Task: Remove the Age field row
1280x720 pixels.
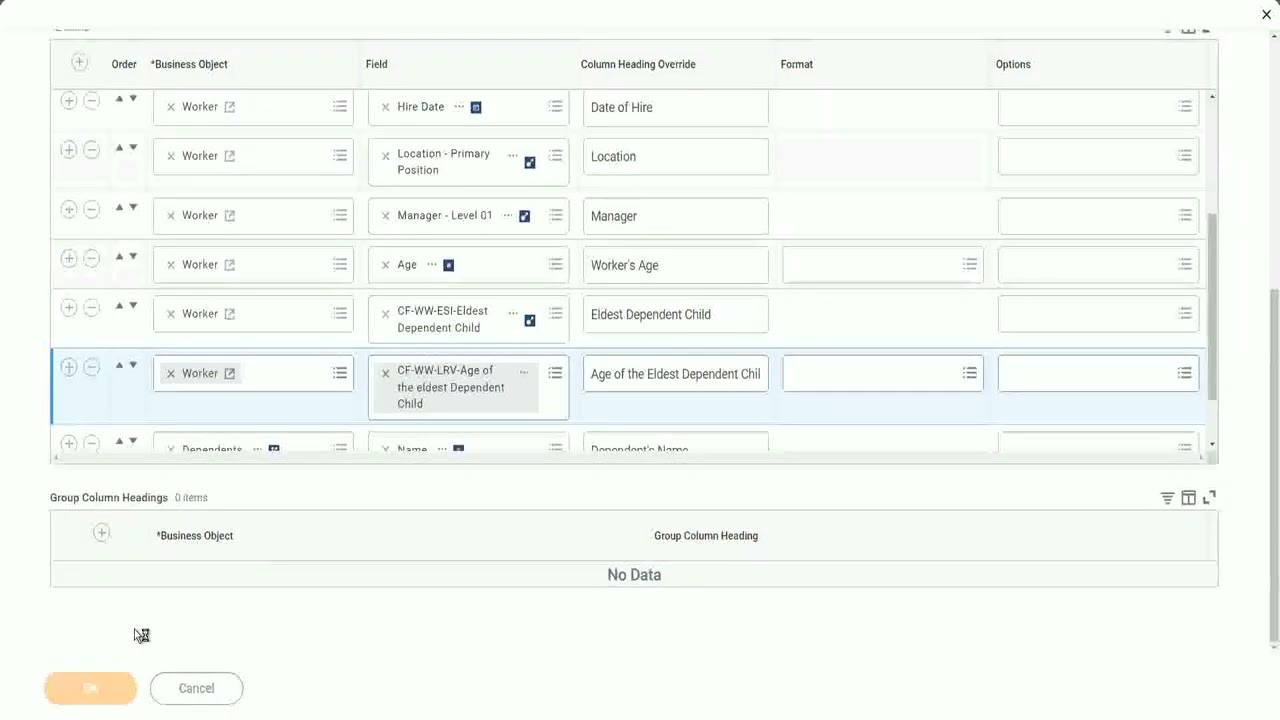Action: coord(91,259)
